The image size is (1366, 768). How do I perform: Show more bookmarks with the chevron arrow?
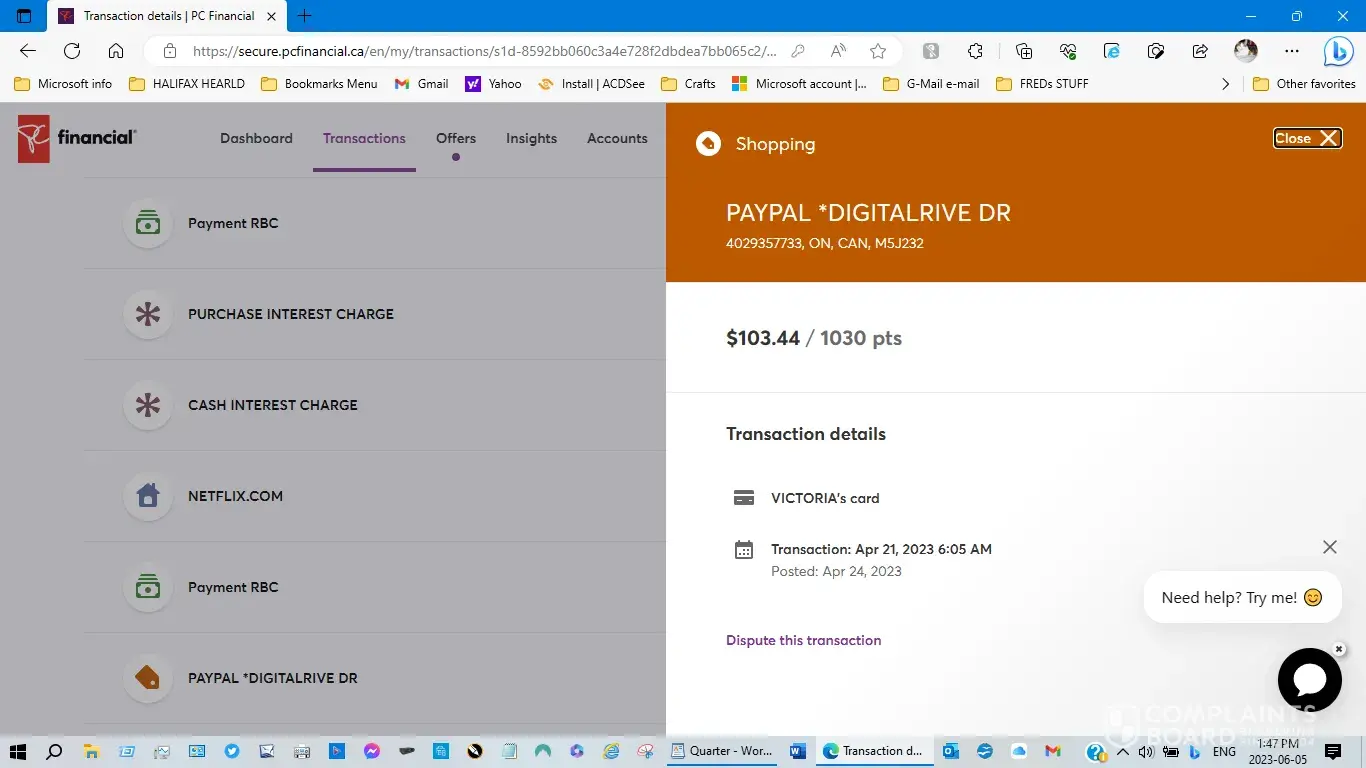[1225, 84]
